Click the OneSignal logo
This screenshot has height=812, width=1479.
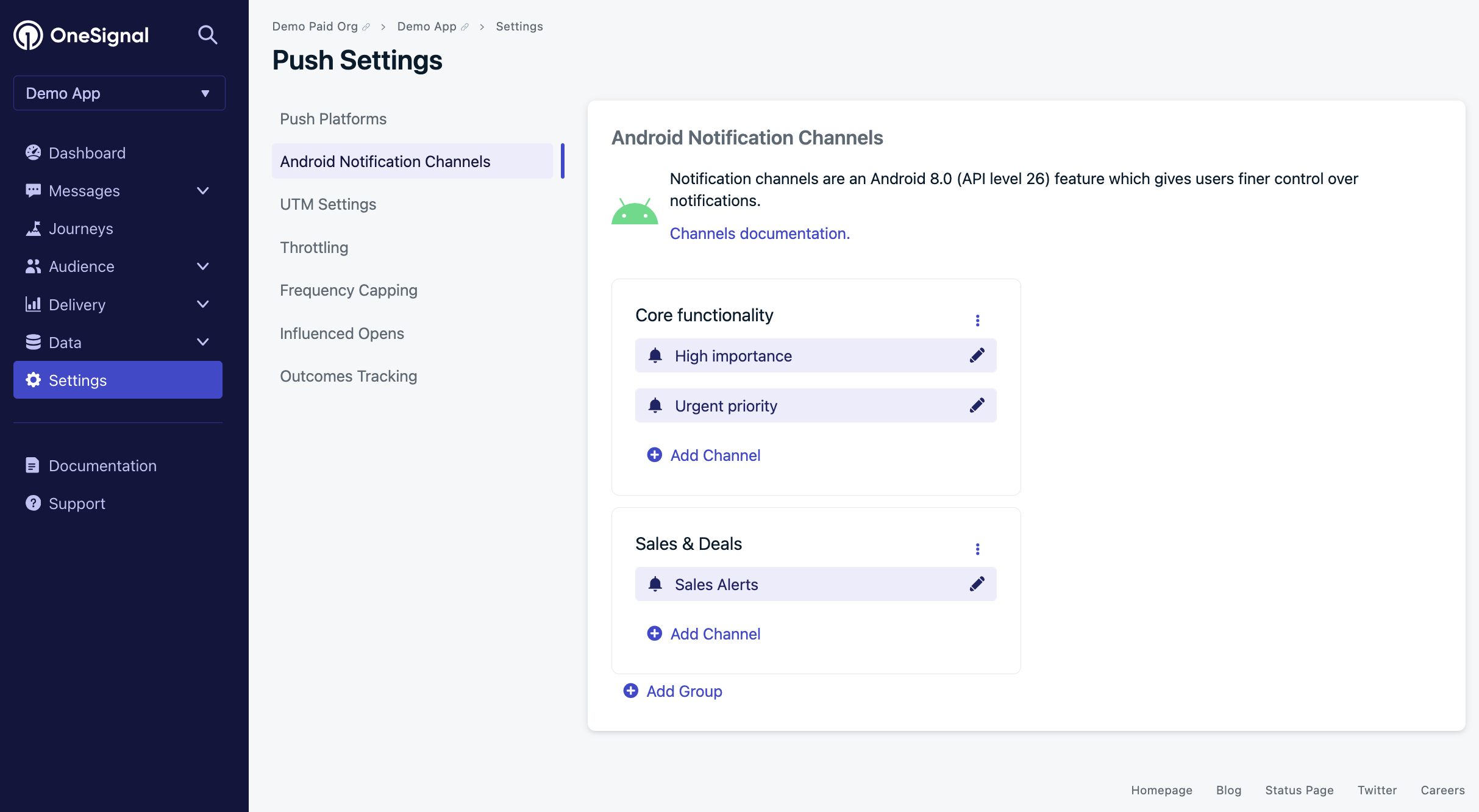[x=81, y=35]
